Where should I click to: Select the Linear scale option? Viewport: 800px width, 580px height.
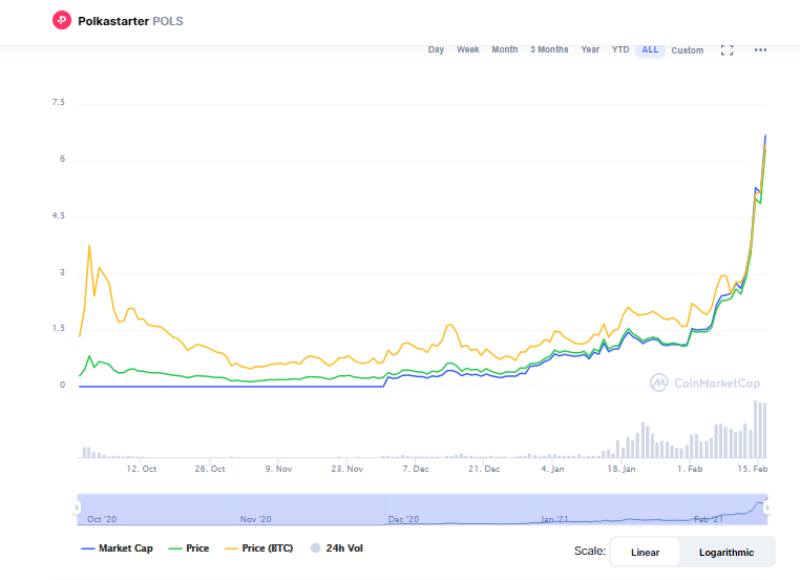(x=644, y=552)
